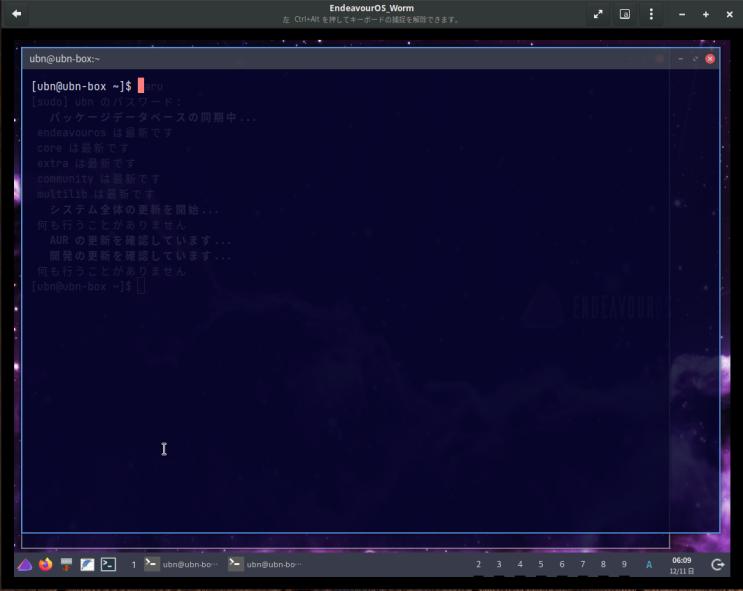Switch to workspace 7
The width and height of the screenshot is (743, 591).
pos(582,564)
